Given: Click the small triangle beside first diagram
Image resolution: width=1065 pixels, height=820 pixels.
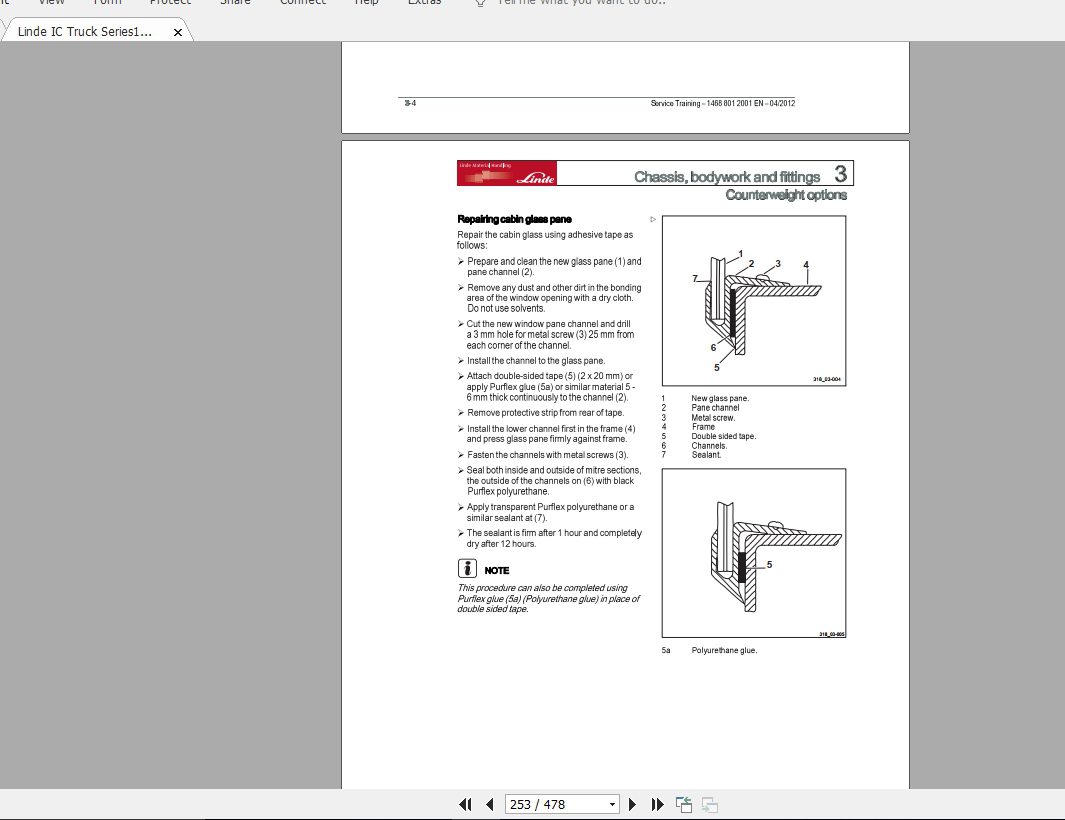Looking at the screenshot, I should [x=653, y=219].
